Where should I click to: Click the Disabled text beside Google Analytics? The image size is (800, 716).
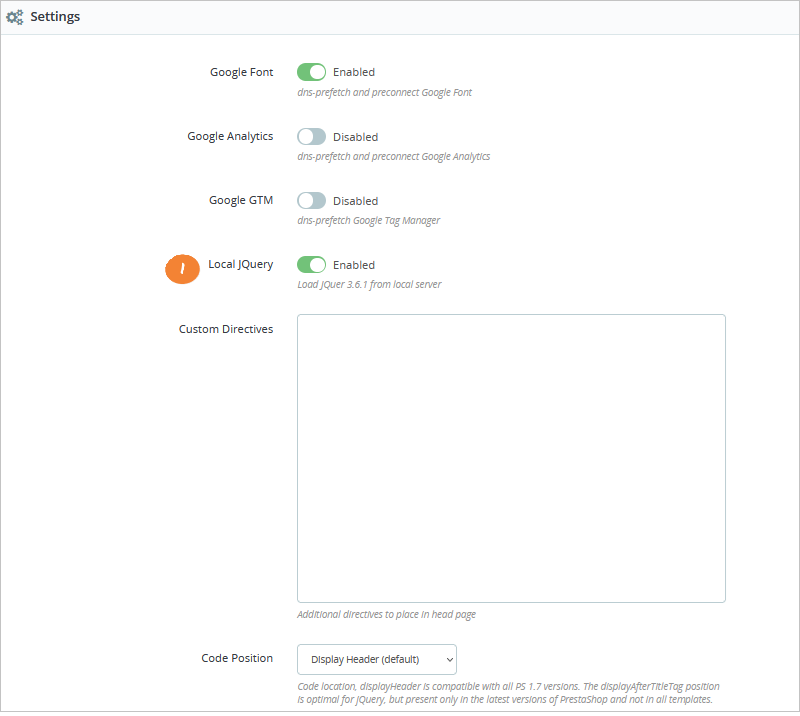(x=355, y=137)
